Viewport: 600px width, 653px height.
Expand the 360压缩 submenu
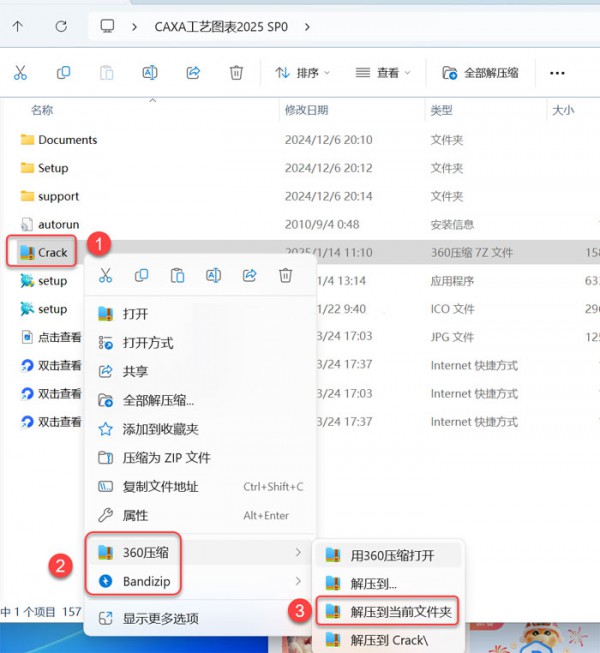tap(200, 553)
